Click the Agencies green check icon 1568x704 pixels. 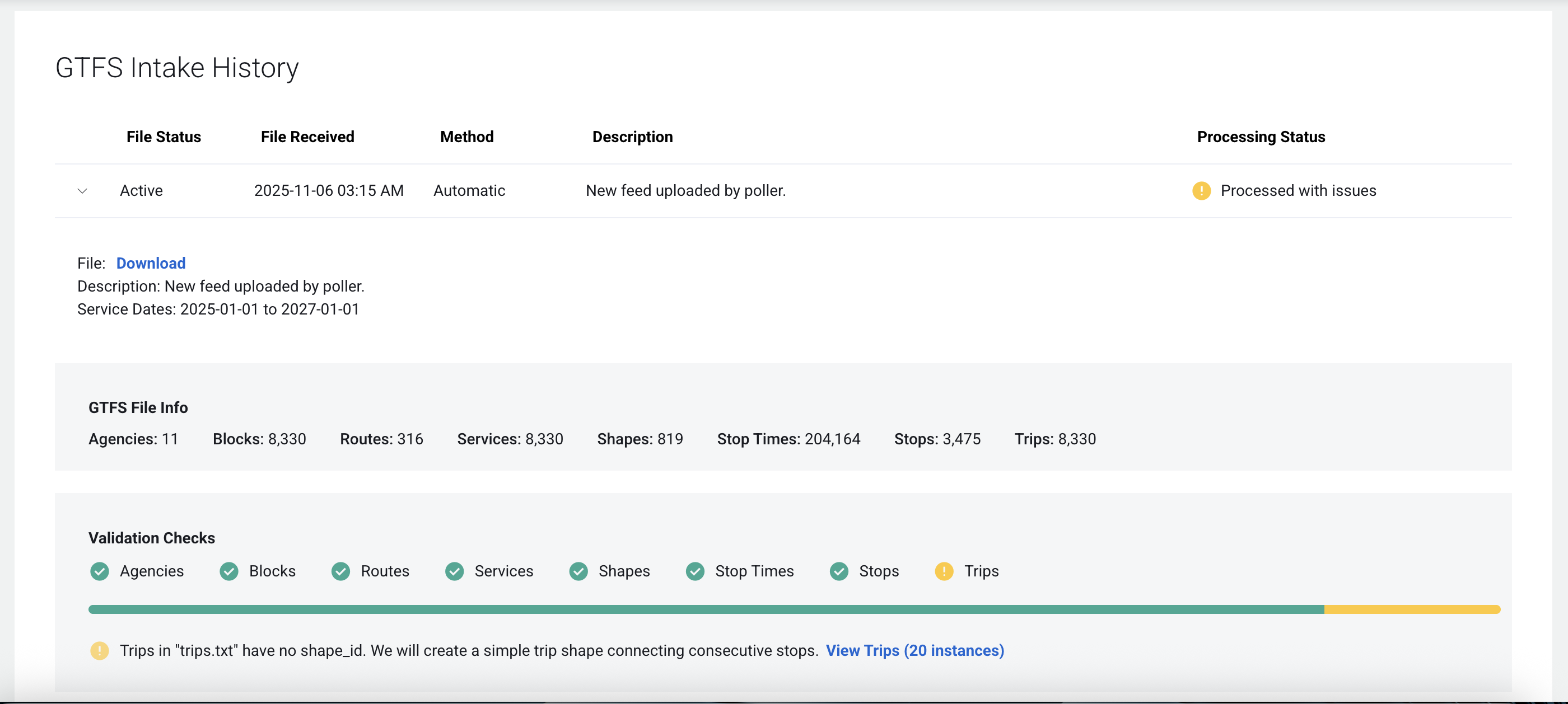pos(99,571)
